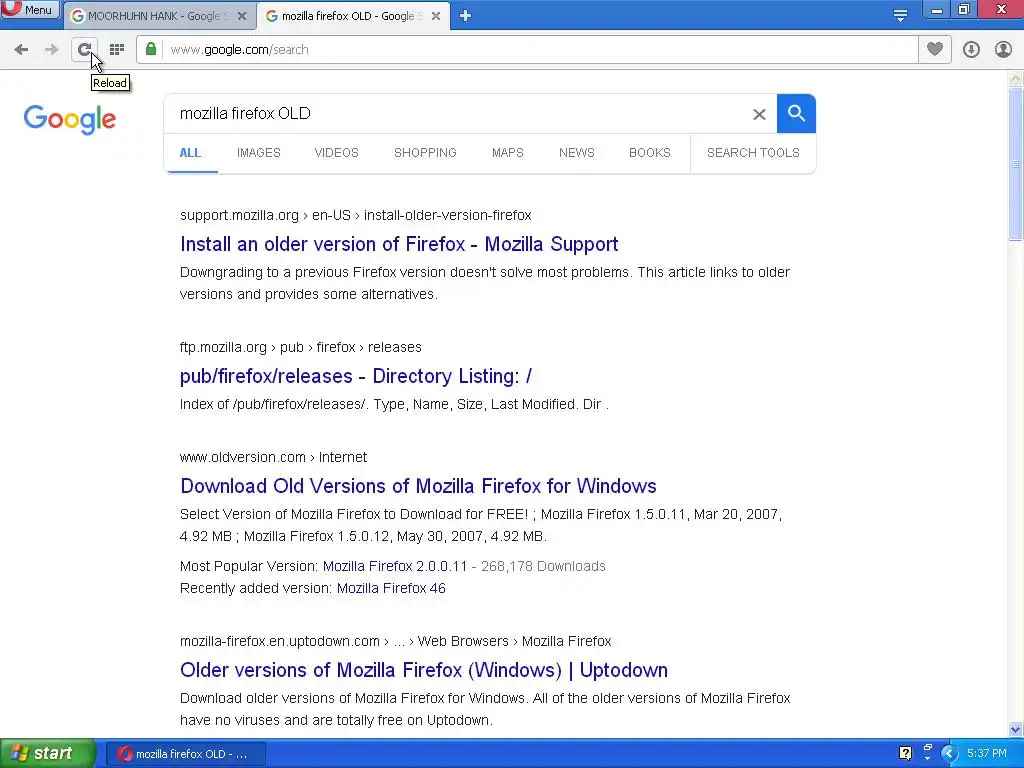This screenshot has width=1024, height=768.
Task: Open Download Old Versions of Mozilla Firefox link
Action: point(419,486)
